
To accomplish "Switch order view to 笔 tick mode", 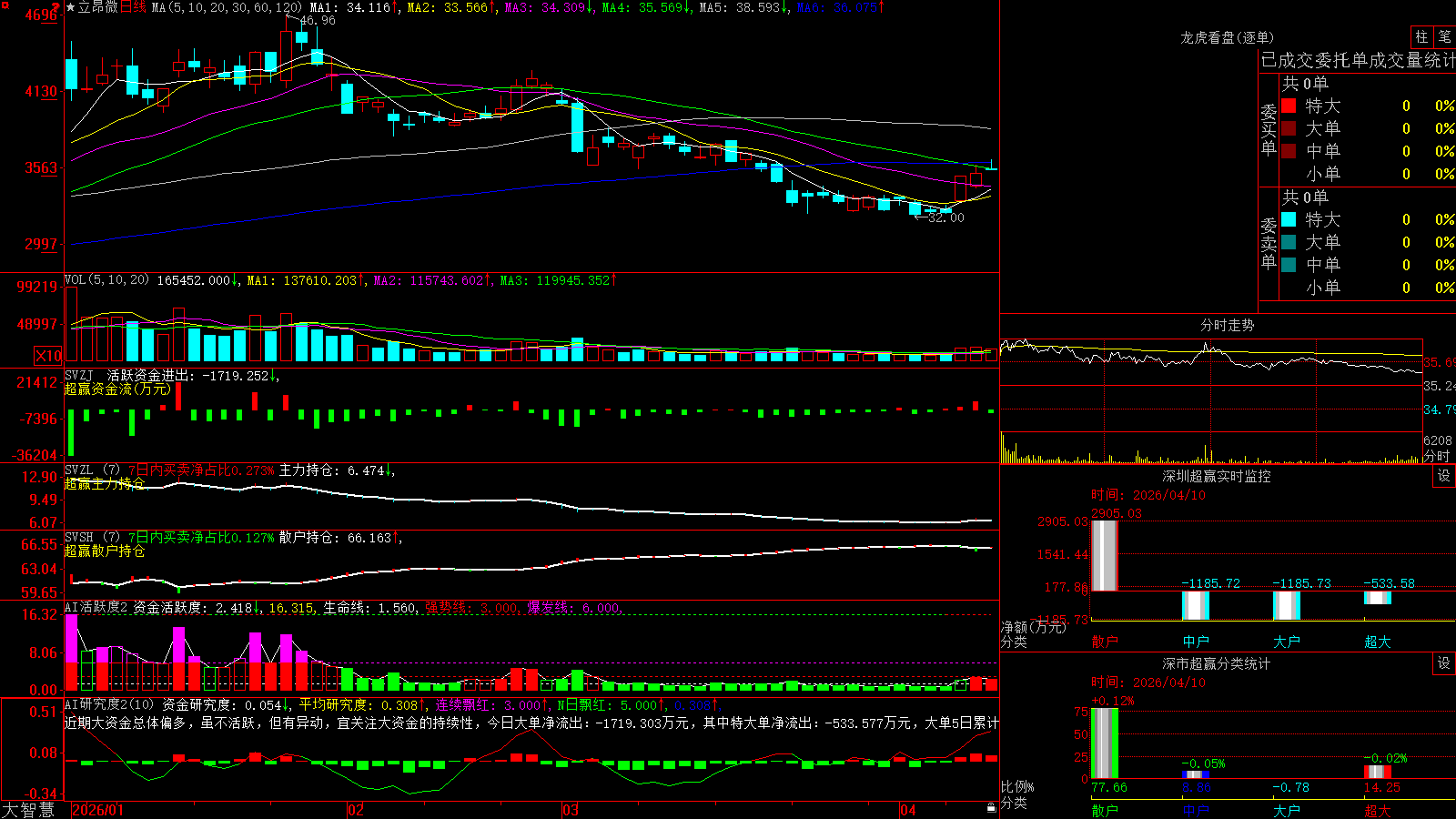I will pyautogui.click(x=1444, y=37).
